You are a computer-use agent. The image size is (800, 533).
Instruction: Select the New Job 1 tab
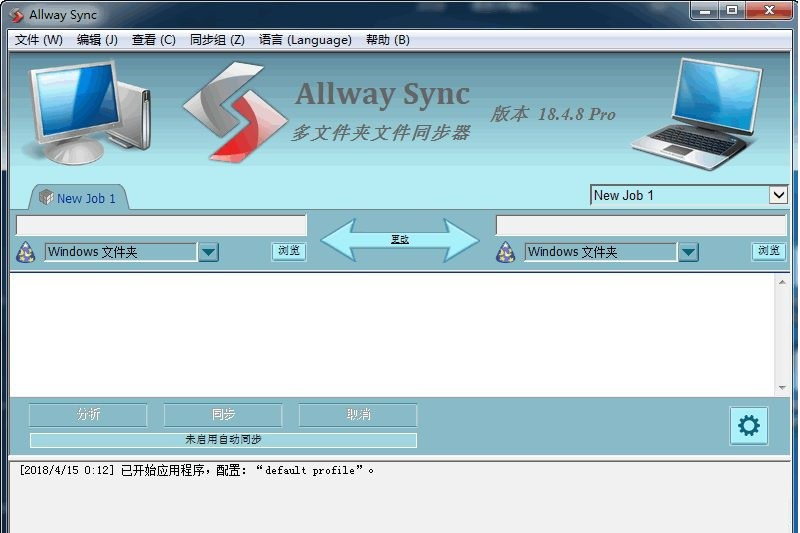(x=79, y=198)
